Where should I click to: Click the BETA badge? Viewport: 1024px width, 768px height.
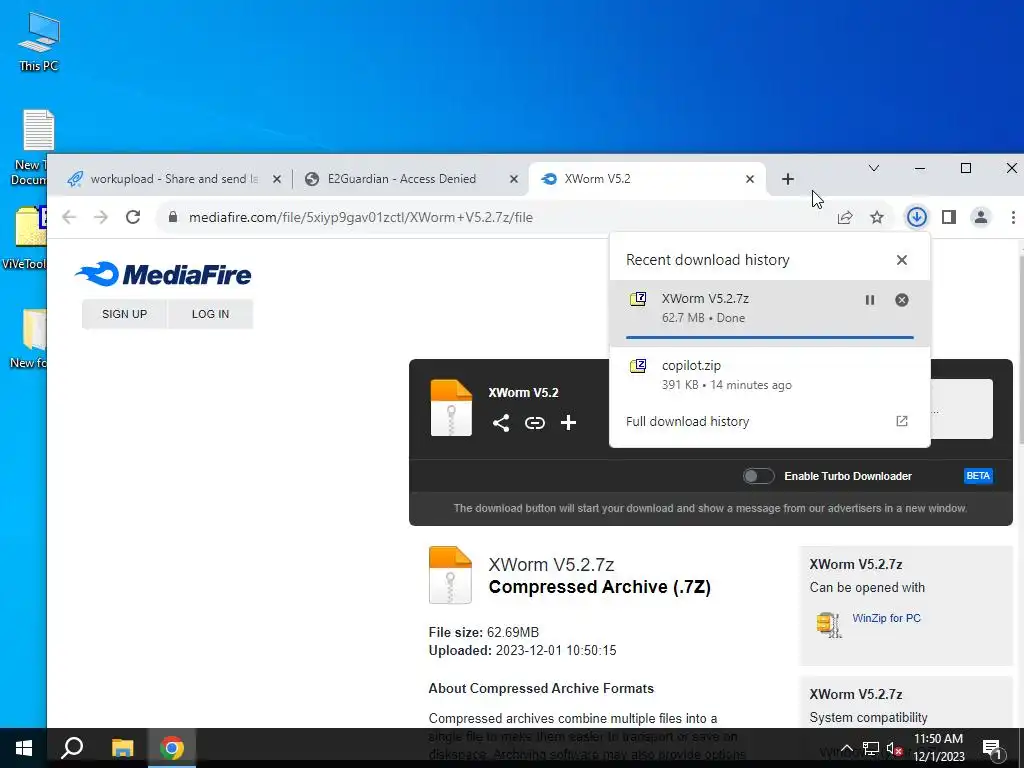point(978,476)
